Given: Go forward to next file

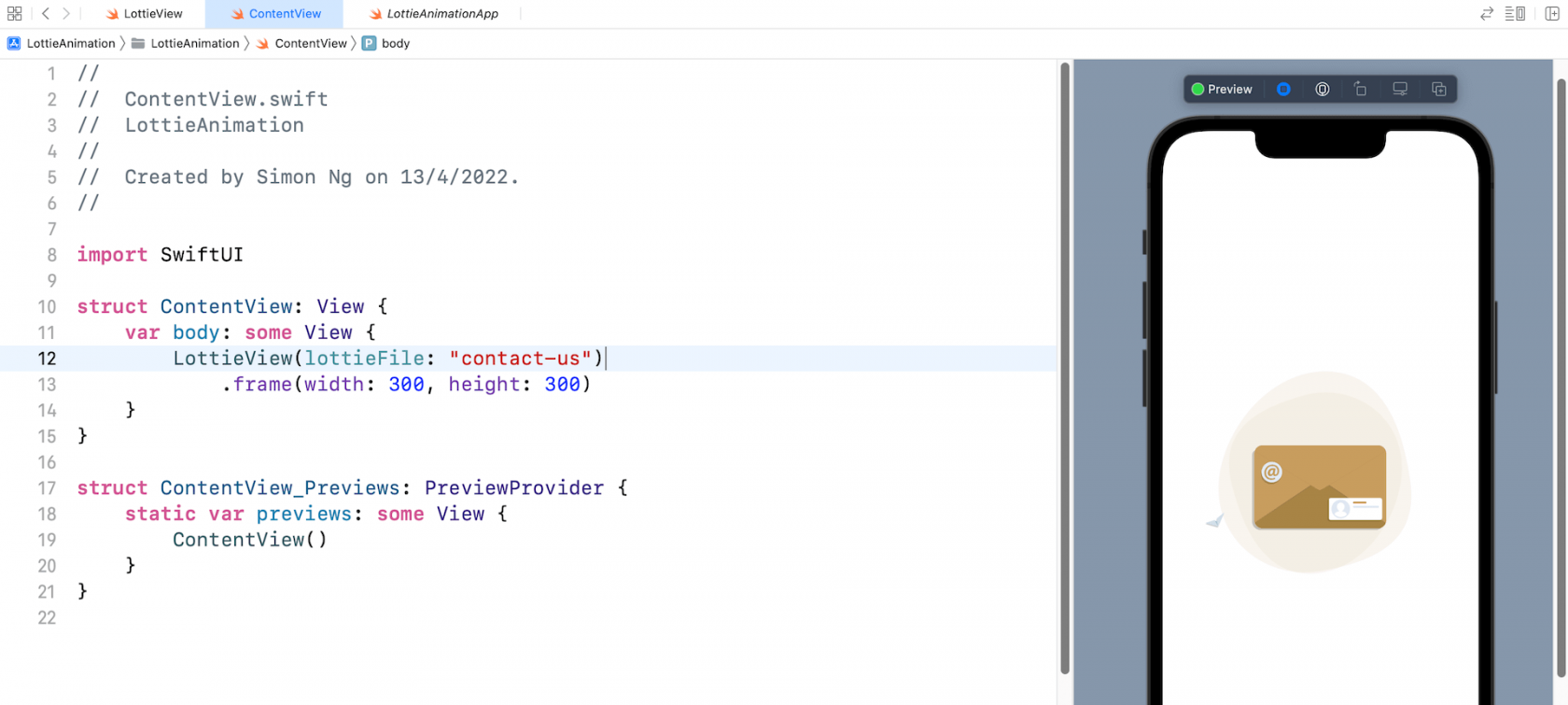Looking at the screenshot, I should [66, 14].
